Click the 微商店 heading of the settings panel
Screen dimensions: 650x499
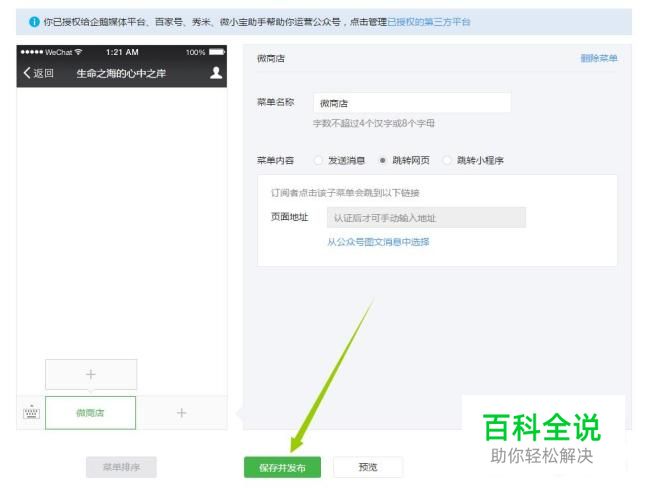tap(271, 58)
